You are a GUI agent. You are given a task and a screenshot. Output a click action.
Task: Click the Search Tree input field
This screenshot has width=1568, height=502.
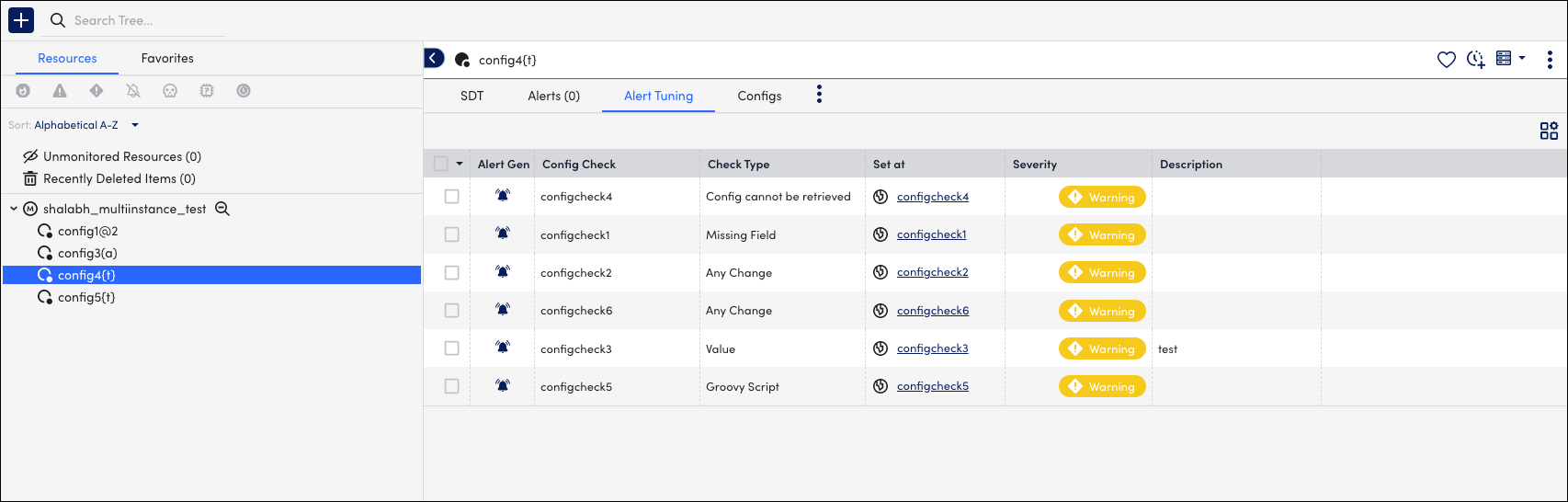[147, 20]
